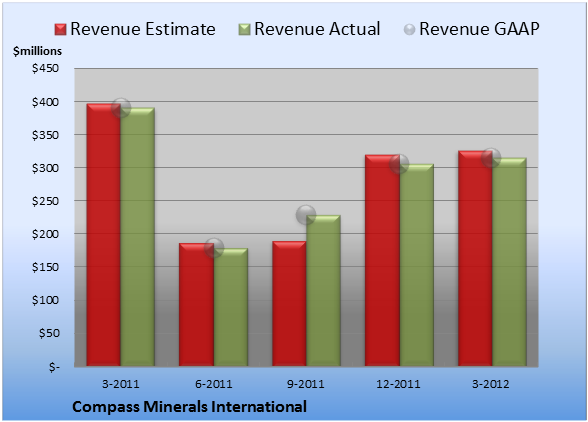Click the '$450' axis value
The width and height of the screenshot is (588, 422).
pos(45,68)
